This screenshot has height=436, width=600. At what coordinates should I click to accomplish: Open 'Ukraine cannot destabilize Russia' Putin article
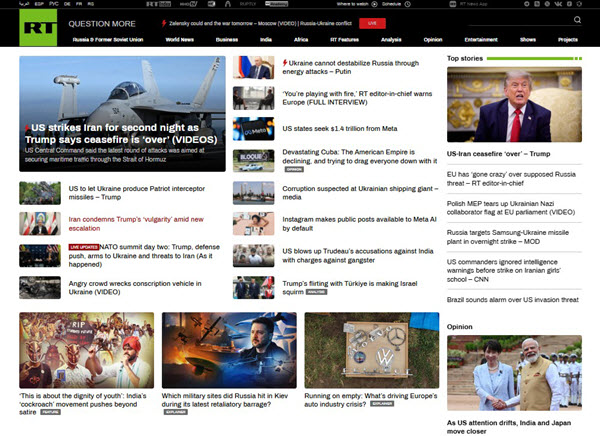click(x=351, y=67)
